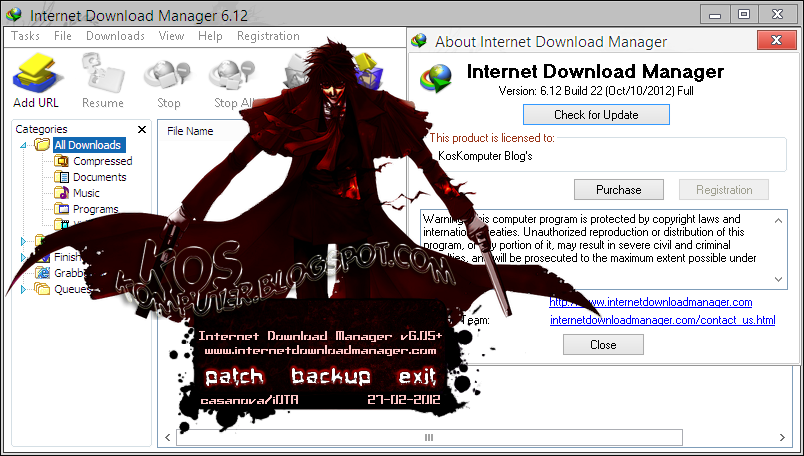Click the Grabber projects icon
804x456 pixels.
[x=43, y=273]
